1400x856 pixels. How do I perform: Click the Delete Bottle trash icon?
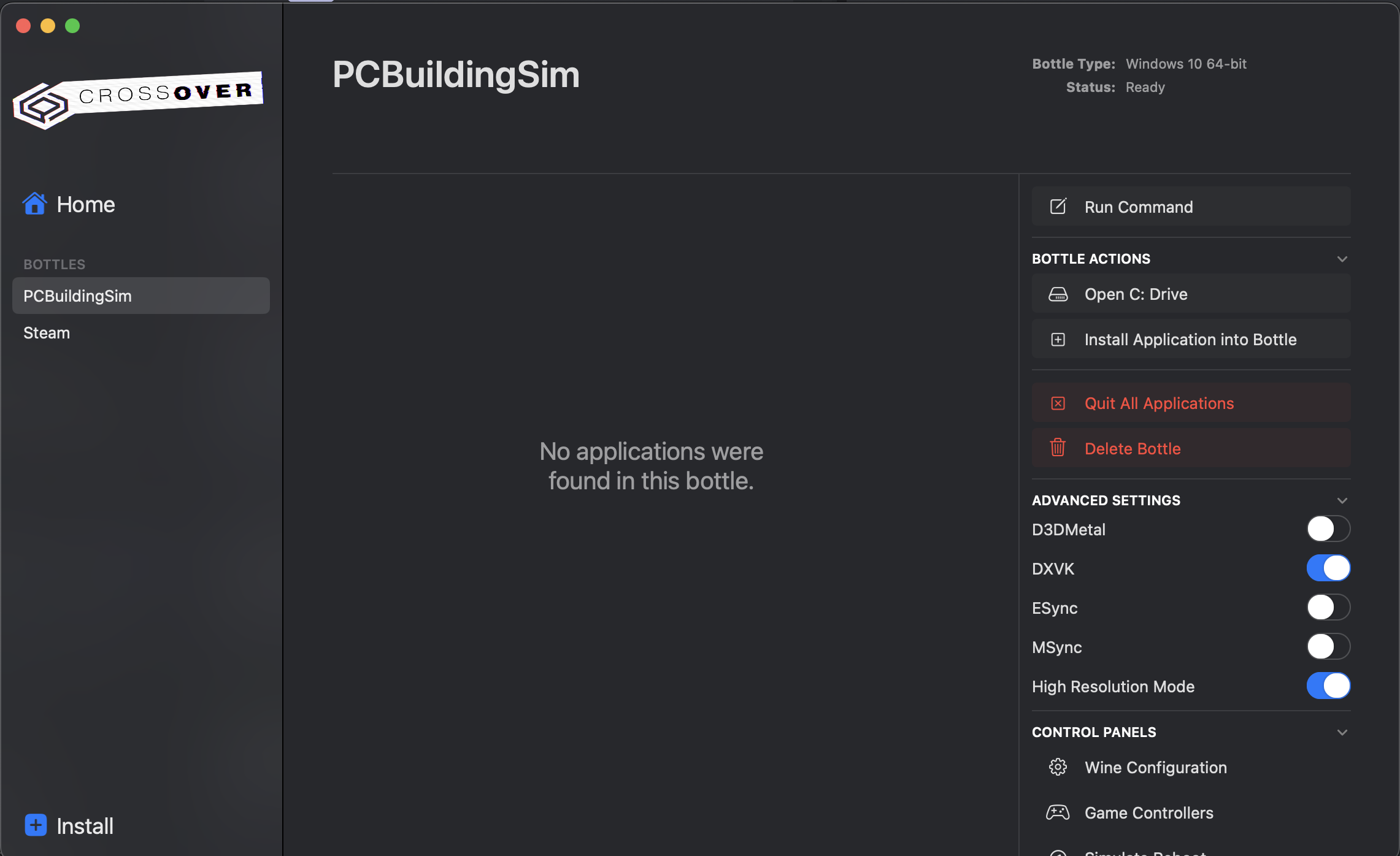pos(1058,448)
